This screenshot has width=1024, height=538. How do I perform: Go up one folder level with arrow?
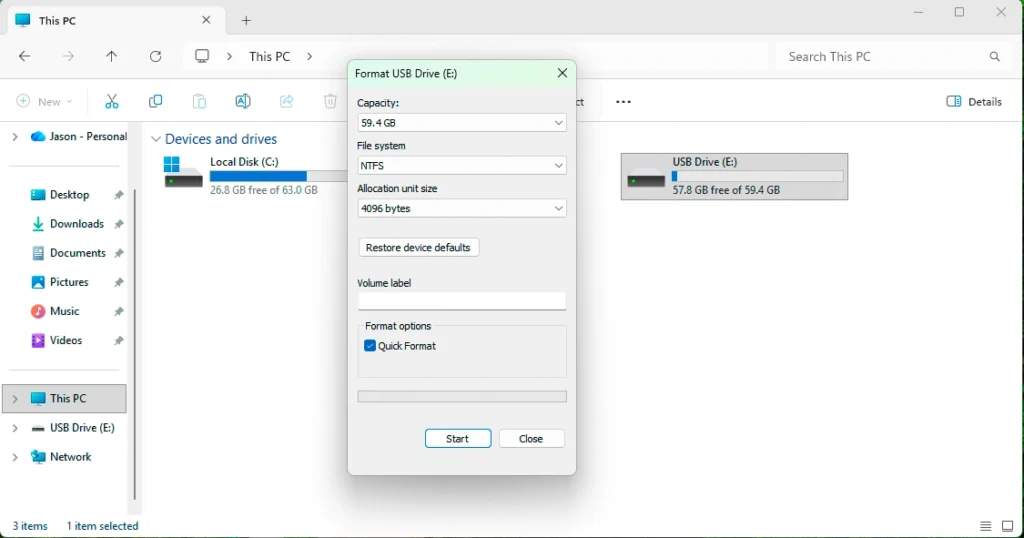click(x=111, y=57)
